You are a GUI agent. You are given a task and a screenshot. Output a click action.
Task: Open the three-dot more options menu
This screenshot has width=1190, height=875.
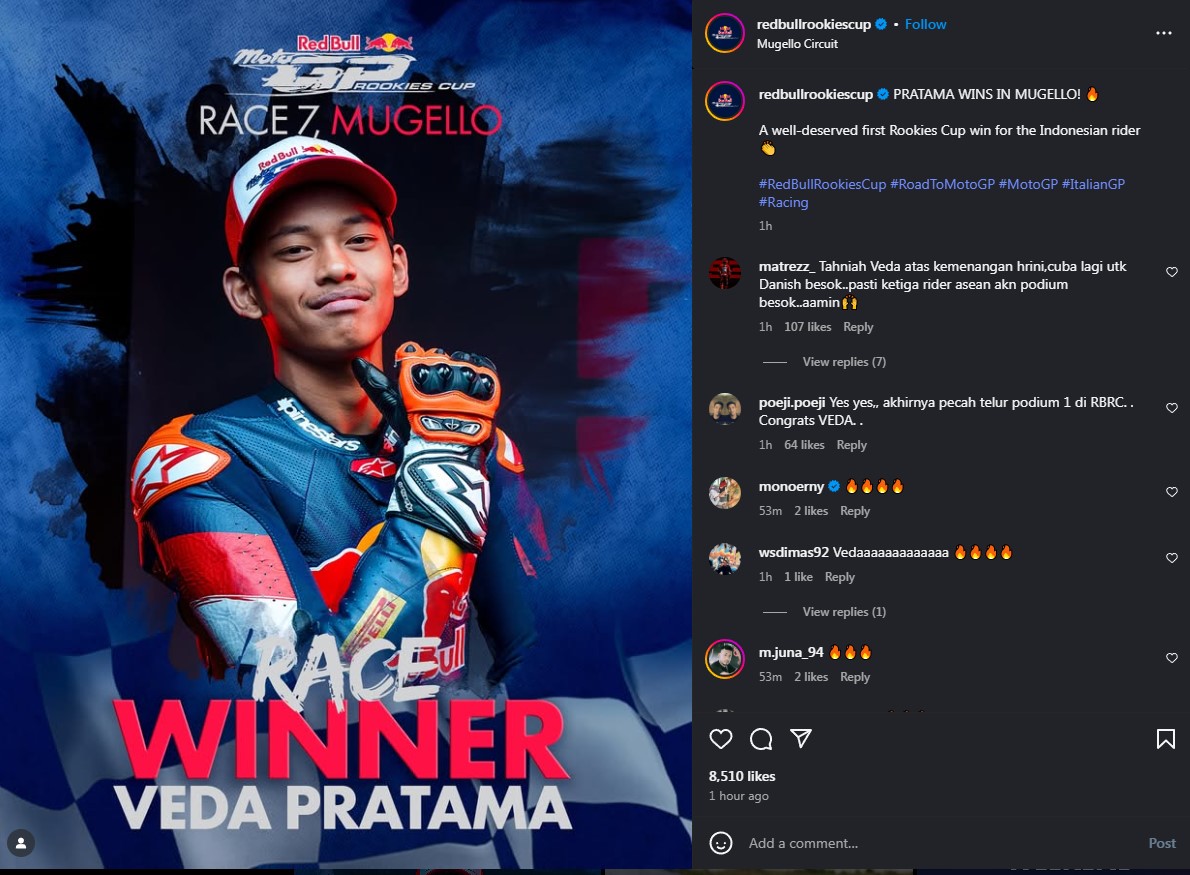1163,33
